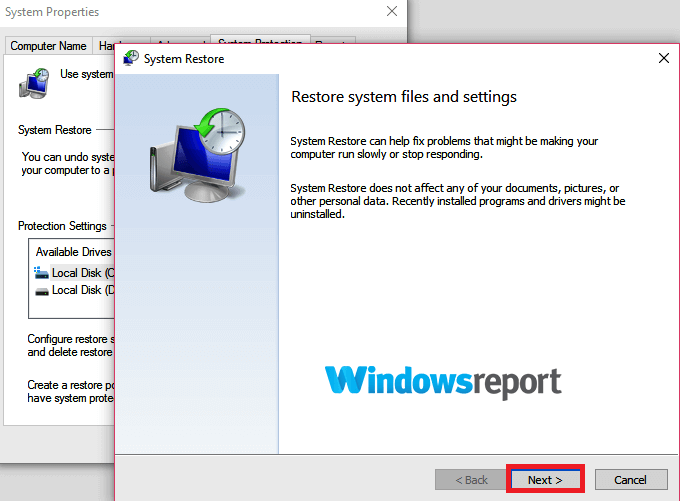The width and height of the screenshot is (680, 501).
Task: Select Local Disk (C:) drive row
Action: pyautogui.click(x=74, y=273)
